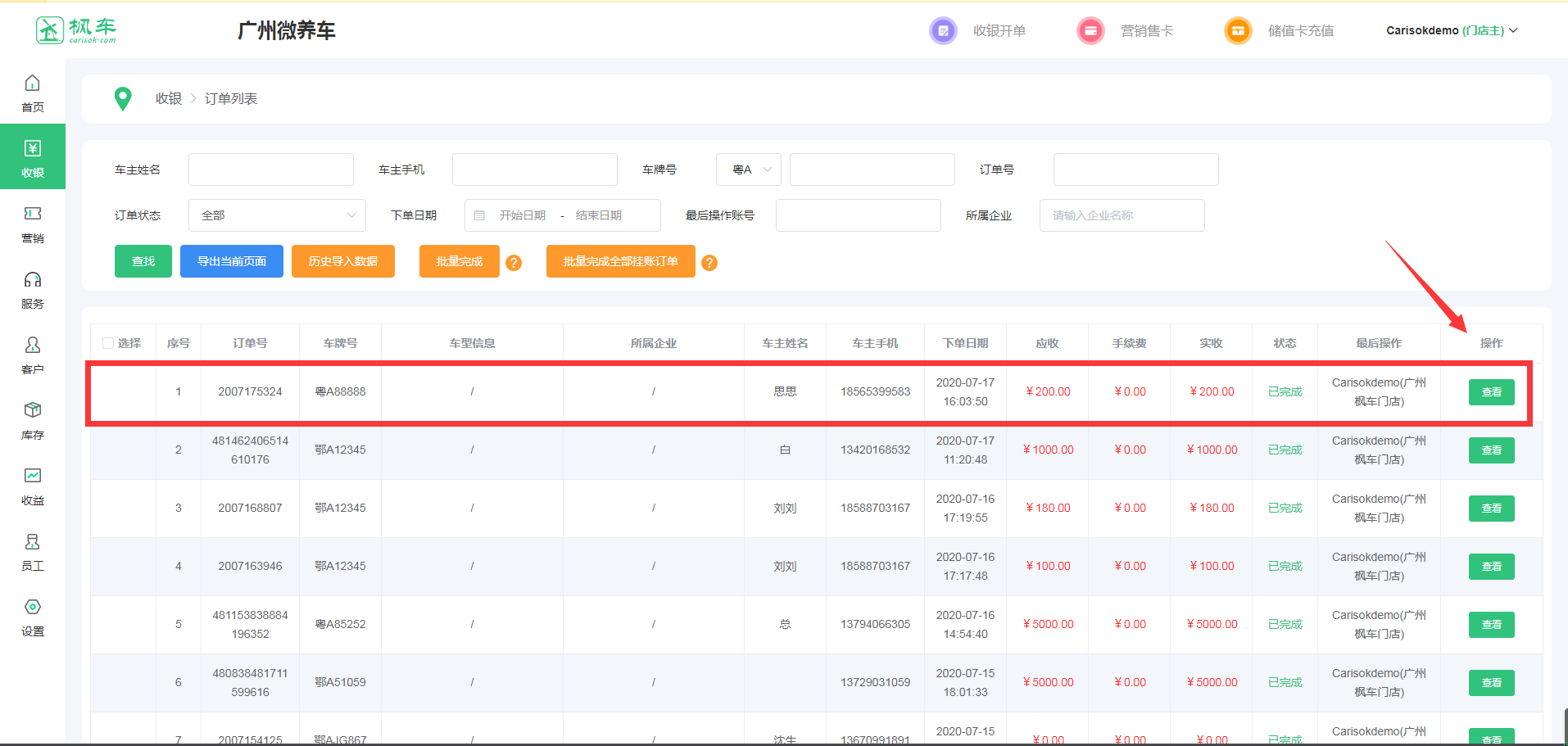The height and width of the screenshot is (746, 1568).
Task: Click the orange 批量完成 button
Action: pos(460,261)
